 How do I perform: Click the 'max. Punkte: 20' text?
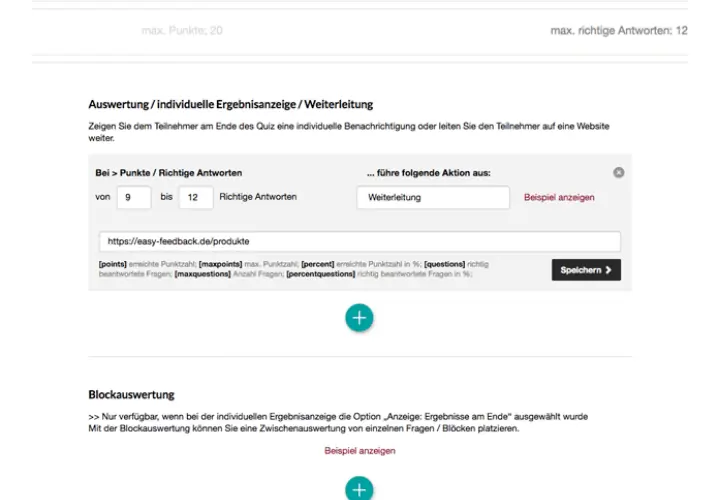[182, 31]
